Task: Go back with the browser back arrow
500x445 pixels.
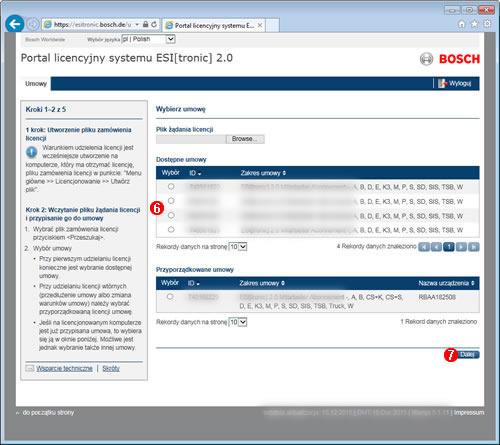Action: [15, 24]
